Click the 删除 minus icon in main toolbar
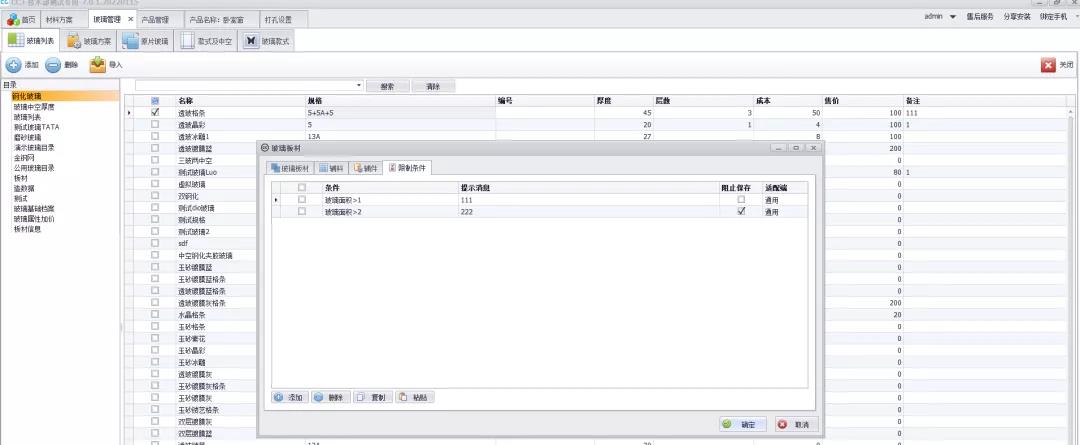The width and height of the screenshot is (1080, 445). click(x=54, y=65)
